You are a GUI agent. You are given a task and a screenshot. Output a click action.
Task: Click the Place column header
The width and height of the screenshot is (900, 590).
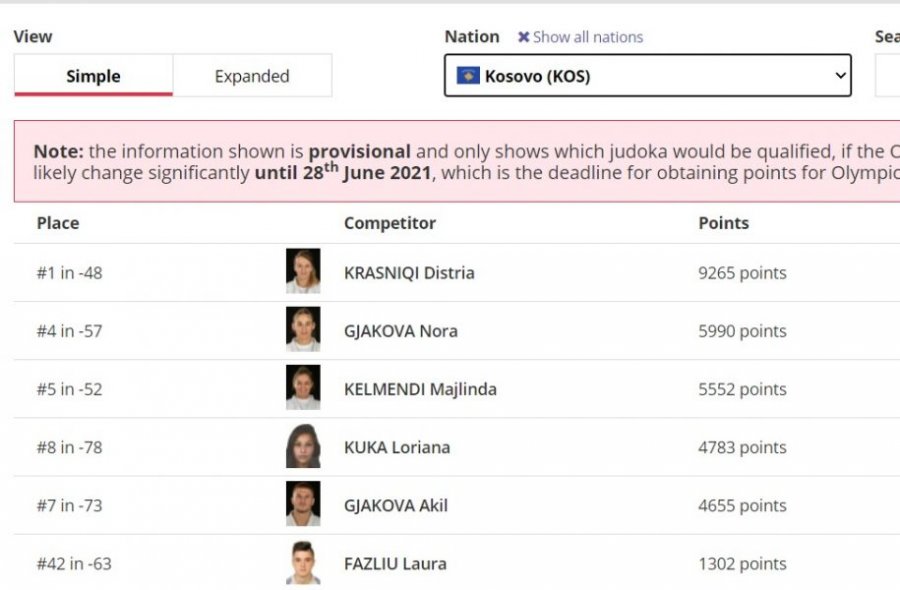58,223
